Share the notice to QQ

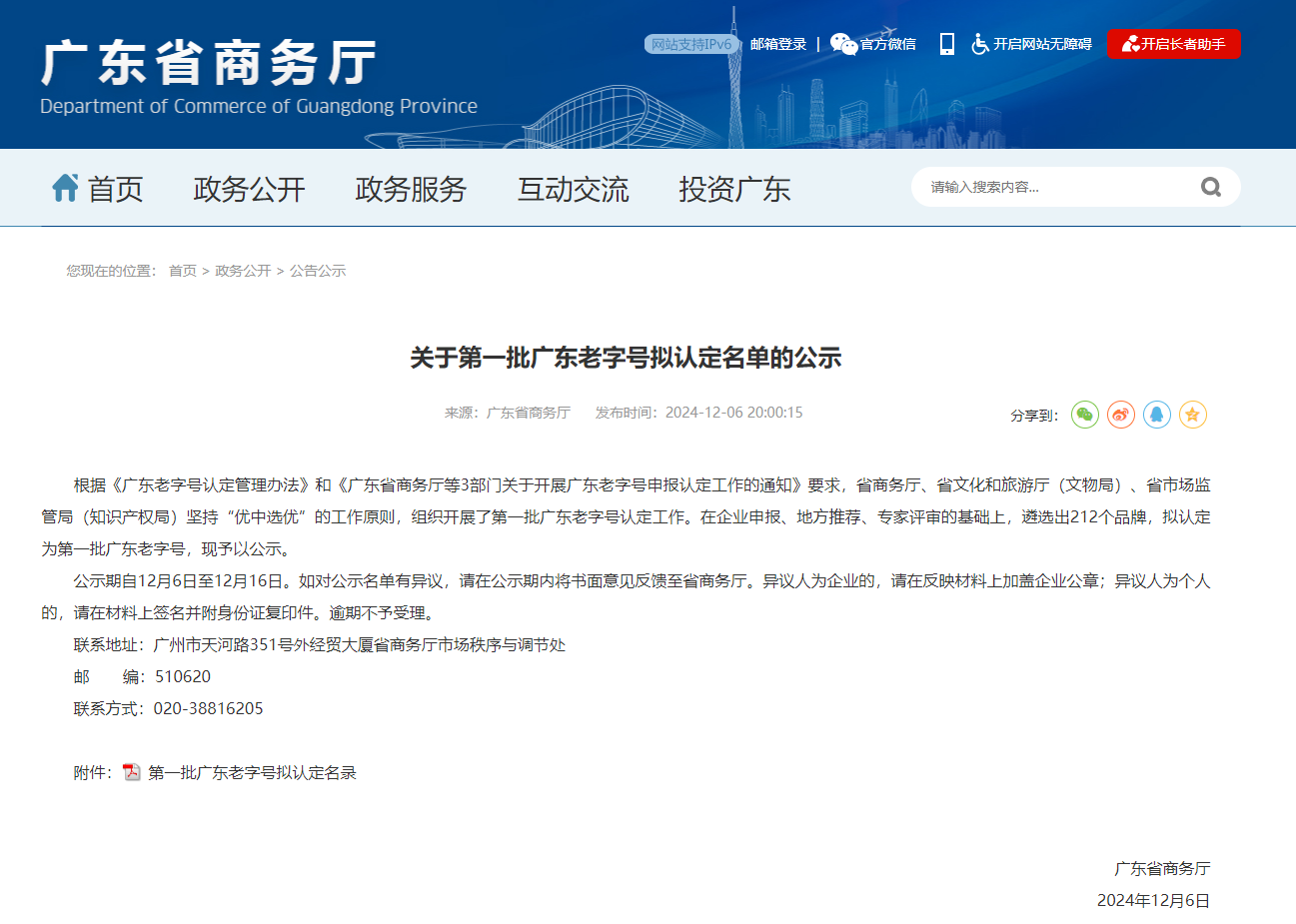tap(1156, 415)
